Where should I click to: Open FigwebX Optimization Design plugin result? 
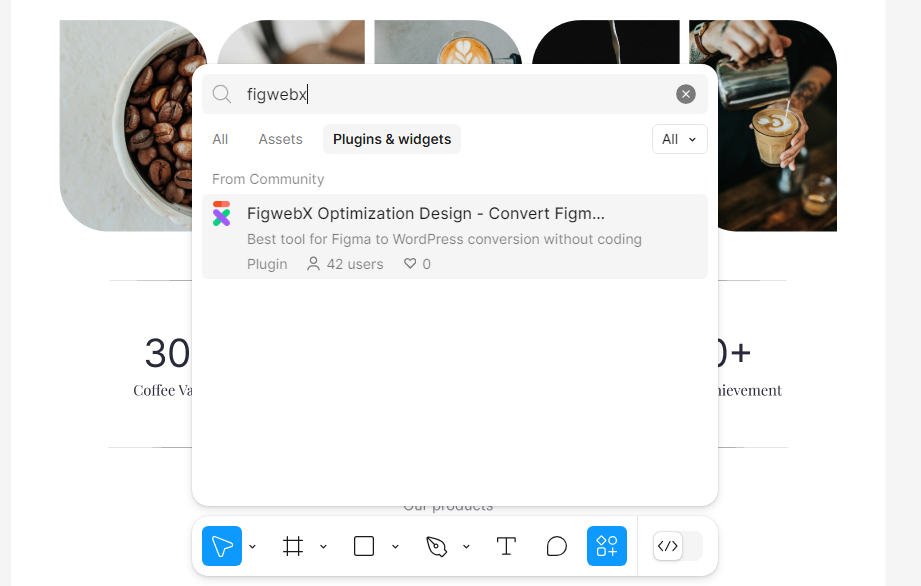[455, 237]
